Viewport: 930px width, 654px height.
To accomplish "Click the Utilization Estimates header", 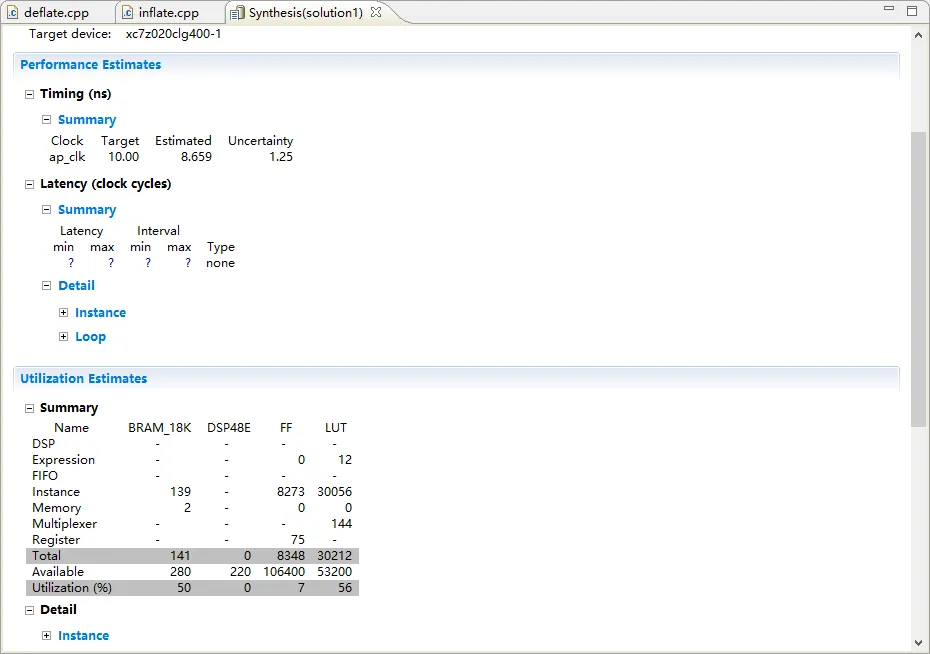I will point(84,379).
